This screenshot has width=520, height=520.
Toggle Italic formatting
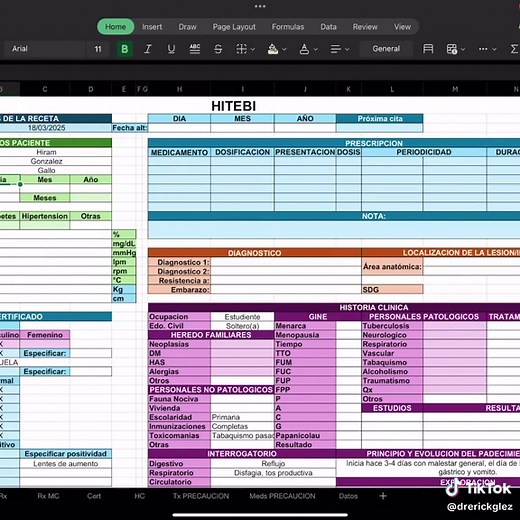click(x=148, y=49)
